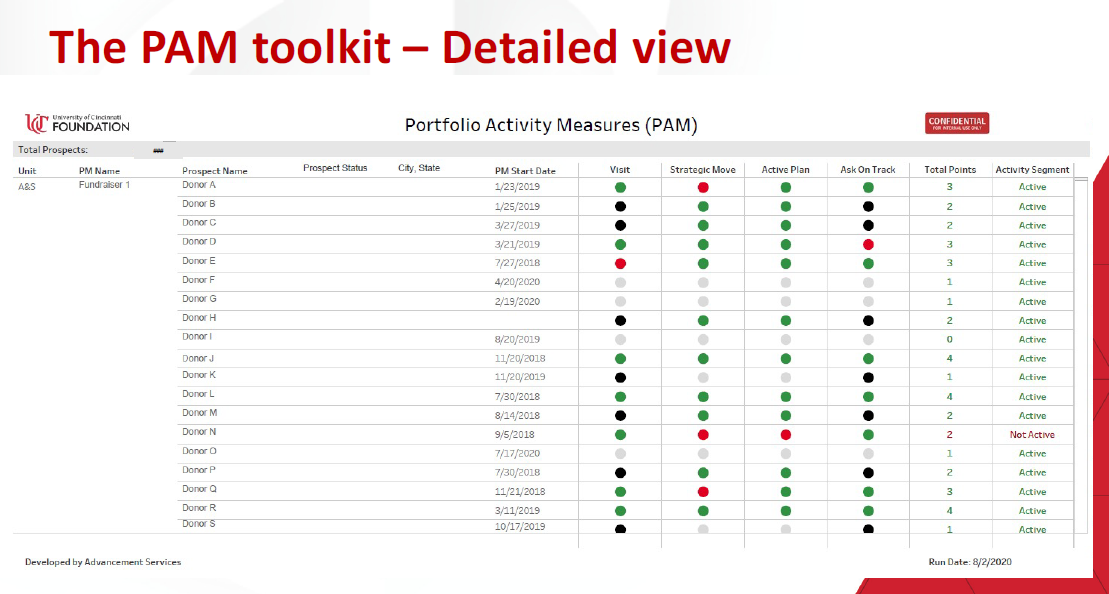The image size is (1109, 594).
Task: Click Donor I's gray Ask On Track dot
Action: [x=868, y=339]
